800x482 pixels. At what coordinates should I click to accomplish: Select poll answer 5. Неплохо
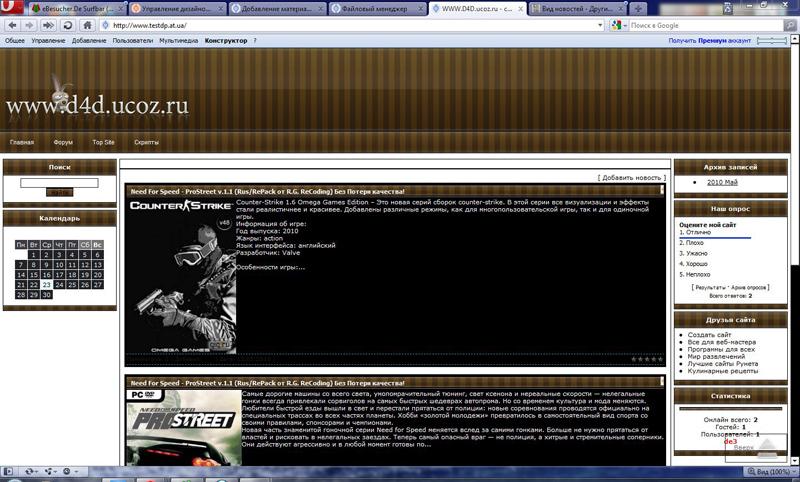(694, 274)
